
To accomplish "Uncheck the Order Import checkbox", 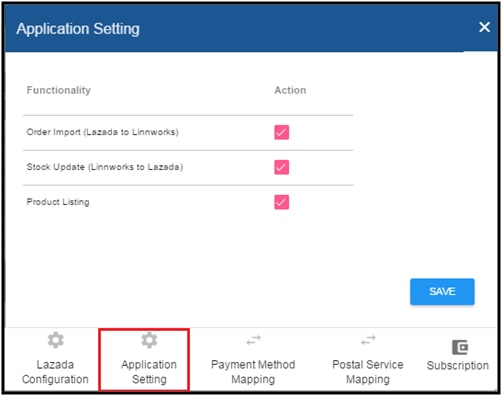I will tap(282, 132).
